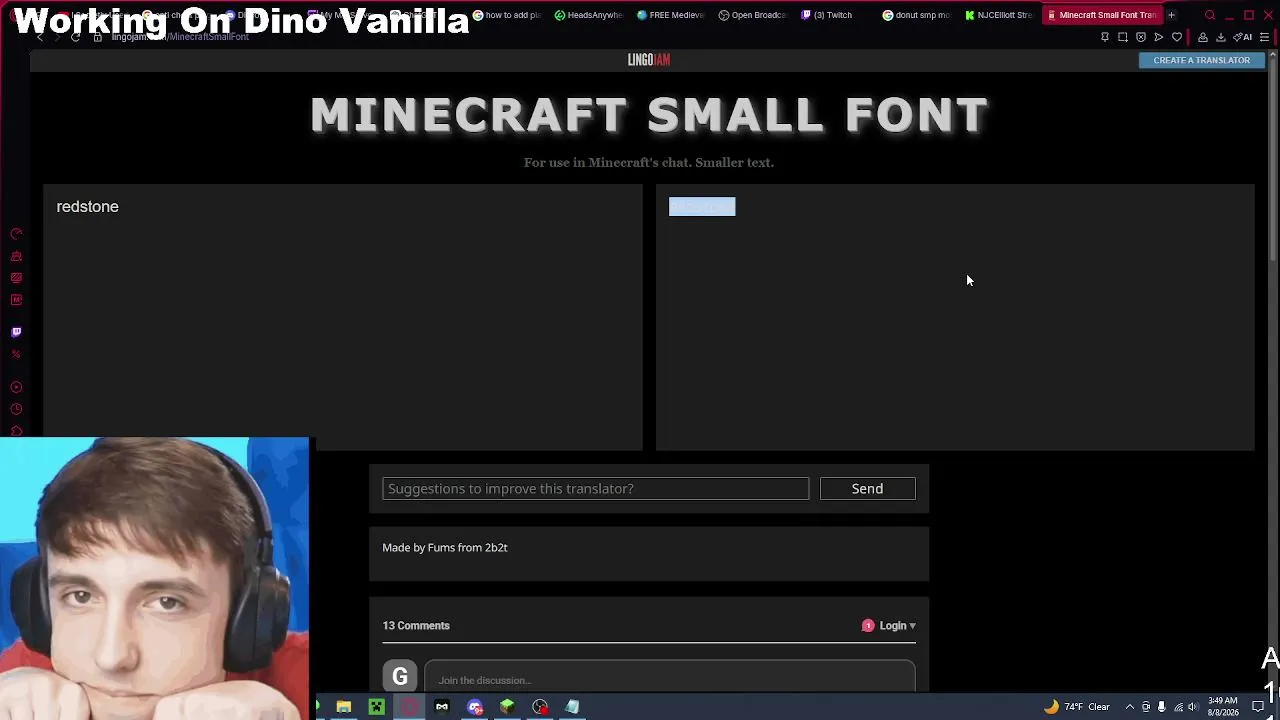Click the G avatar in comments
Screen dimensions: 1280x720
pos(400,677)
